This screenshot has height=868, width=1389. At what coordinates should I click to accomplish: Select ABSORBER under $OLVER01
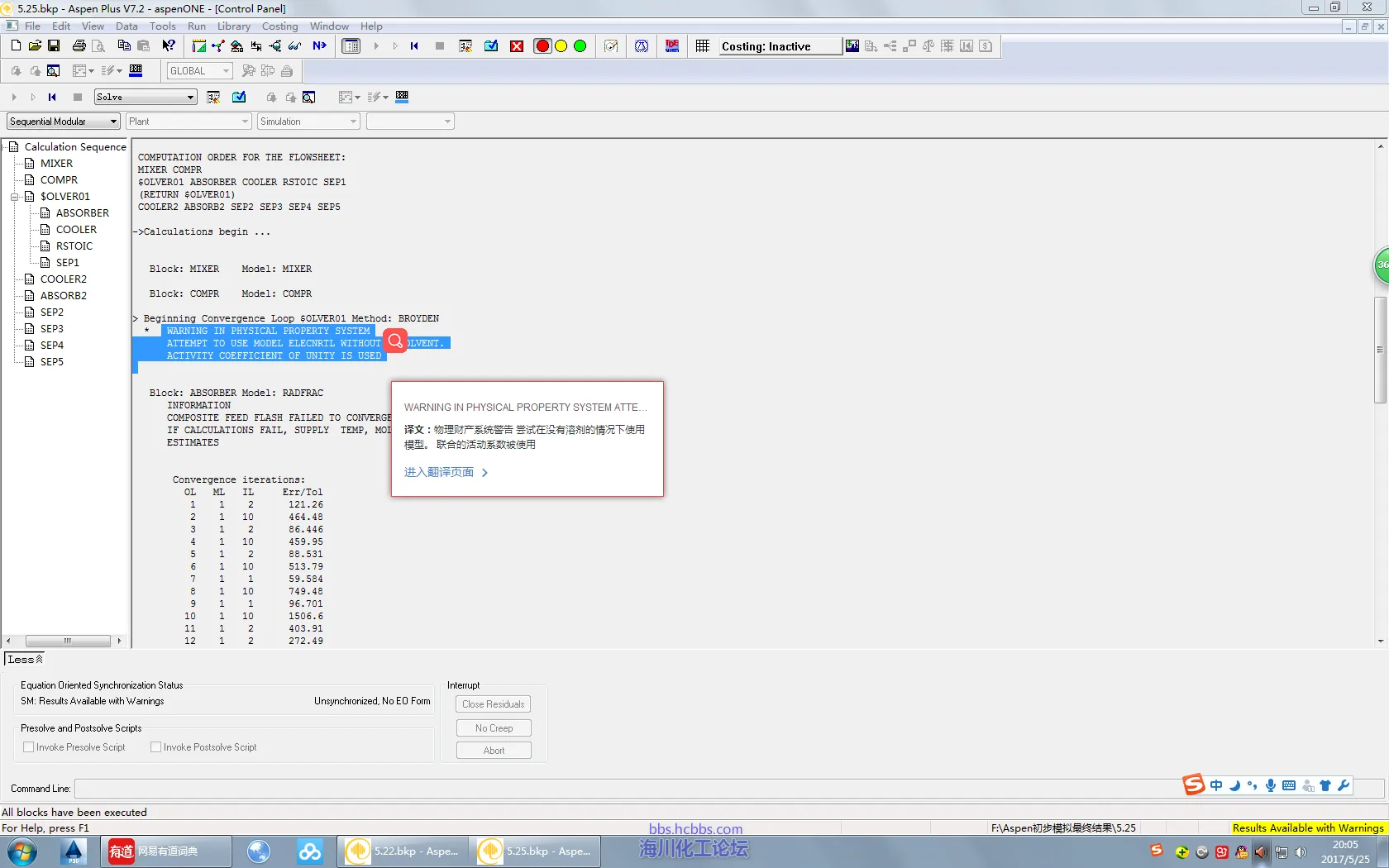click(83, 213)
